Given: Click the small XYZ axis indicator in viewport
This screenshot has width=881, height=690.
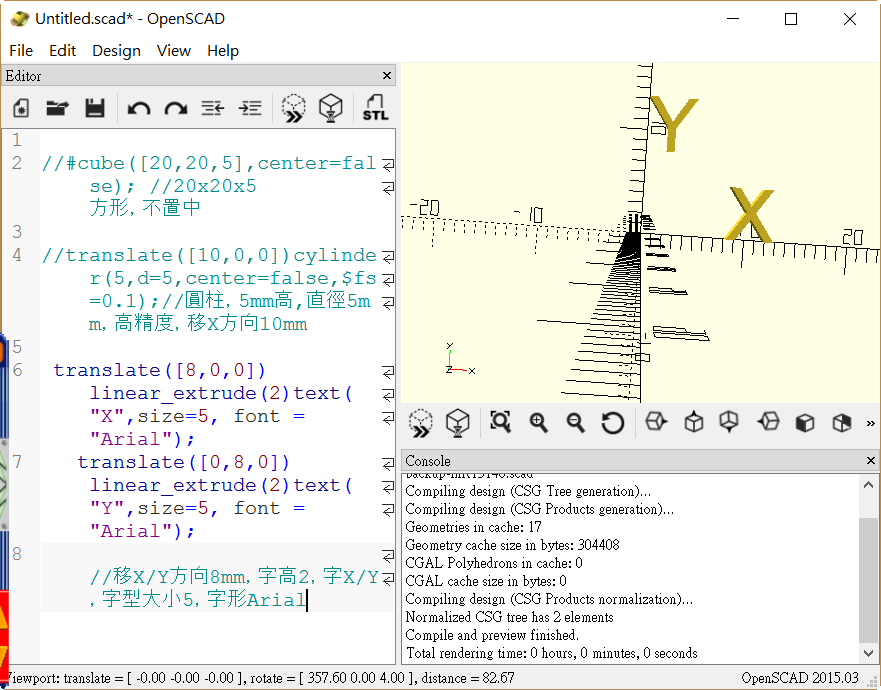Looking at the screenshot, I should (460, 359).
